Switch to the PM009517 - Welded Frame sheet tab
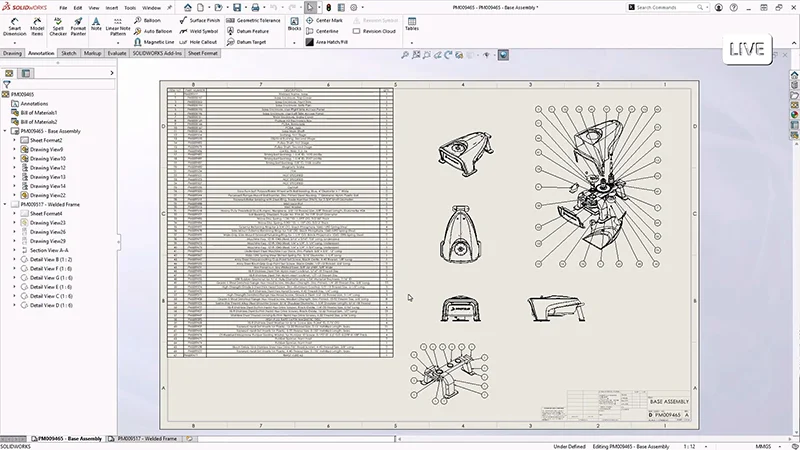Viewport: 800px width, 450px height. [148, 439]
